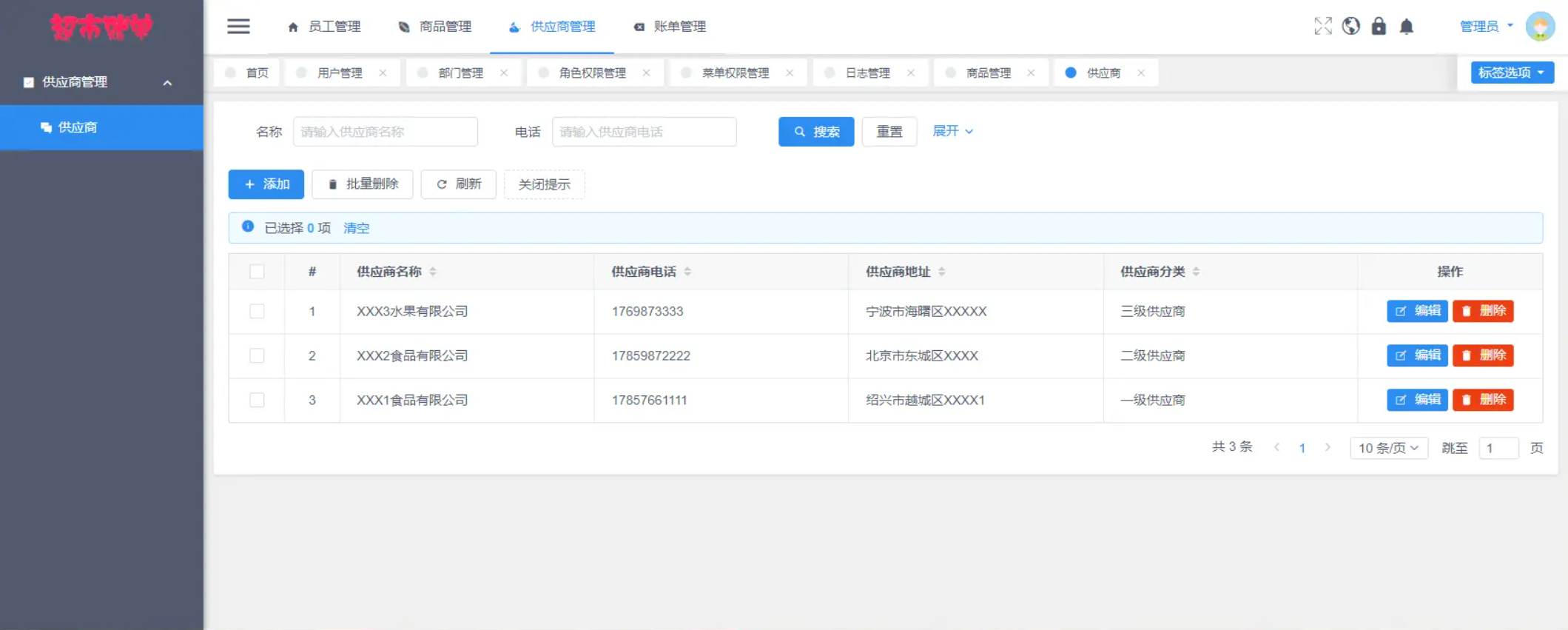The height and width of the screenshot is (630, 1568).
Task: Sort by supplier phone column icon
Action: (x=687, y=272)
